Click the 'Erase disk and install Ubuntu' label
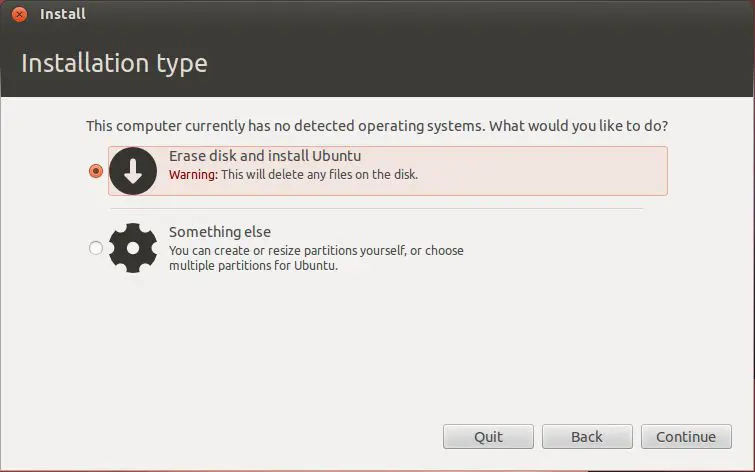This screenshot has height=472, width=755. [x=265, y=156]
